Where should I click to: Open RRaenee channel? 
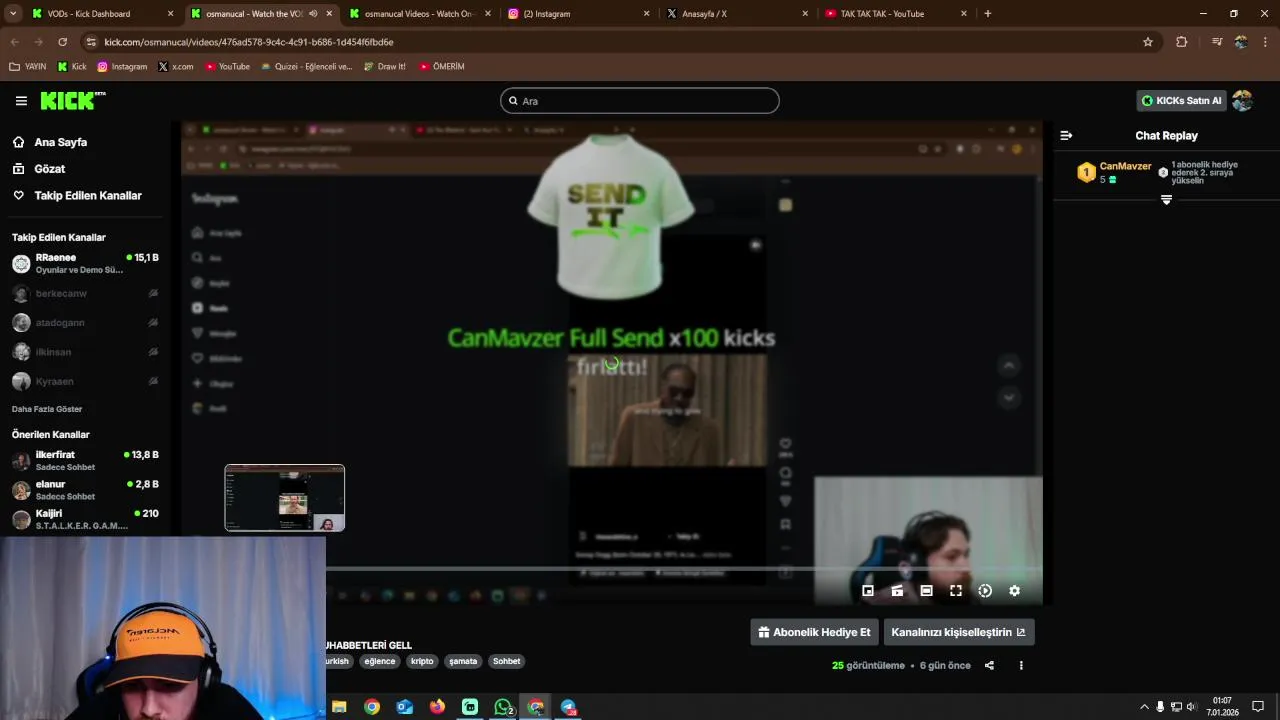[x=85, y=263]
